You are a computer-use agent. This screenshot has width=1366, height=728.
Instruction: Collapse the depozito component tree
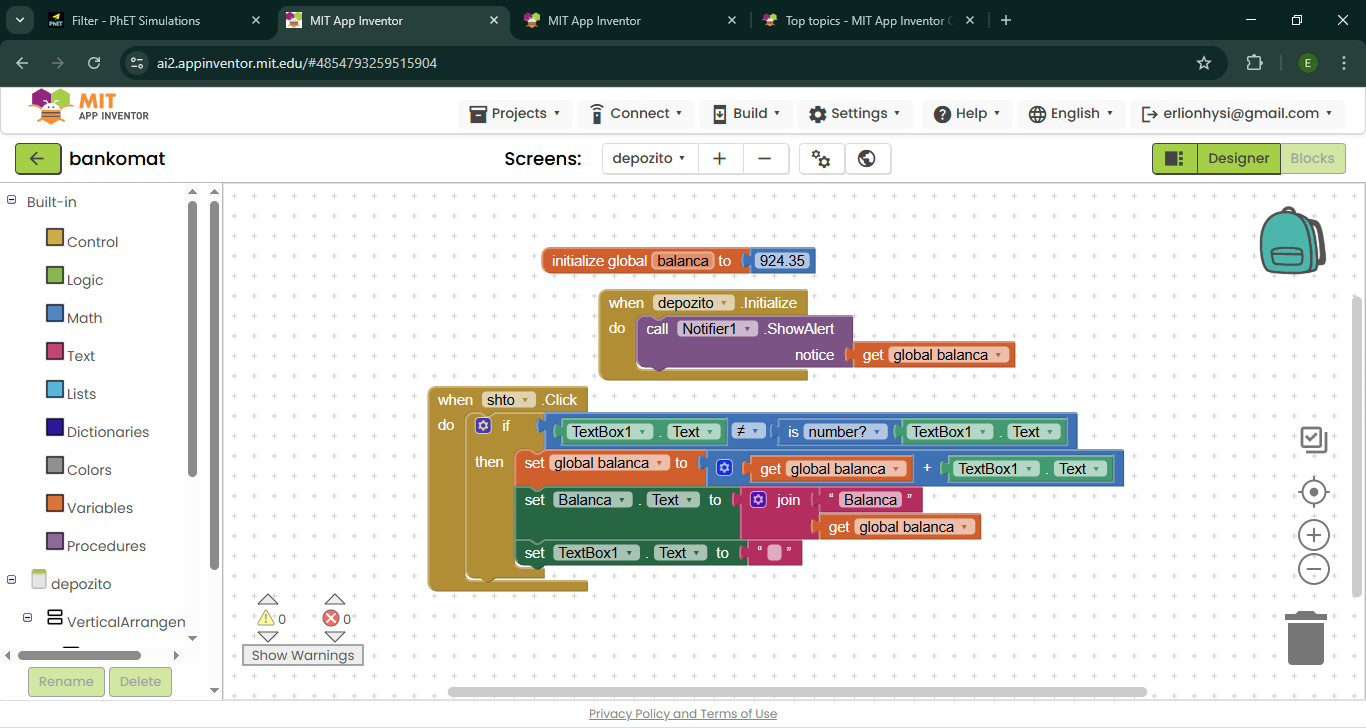click(12, 580)
